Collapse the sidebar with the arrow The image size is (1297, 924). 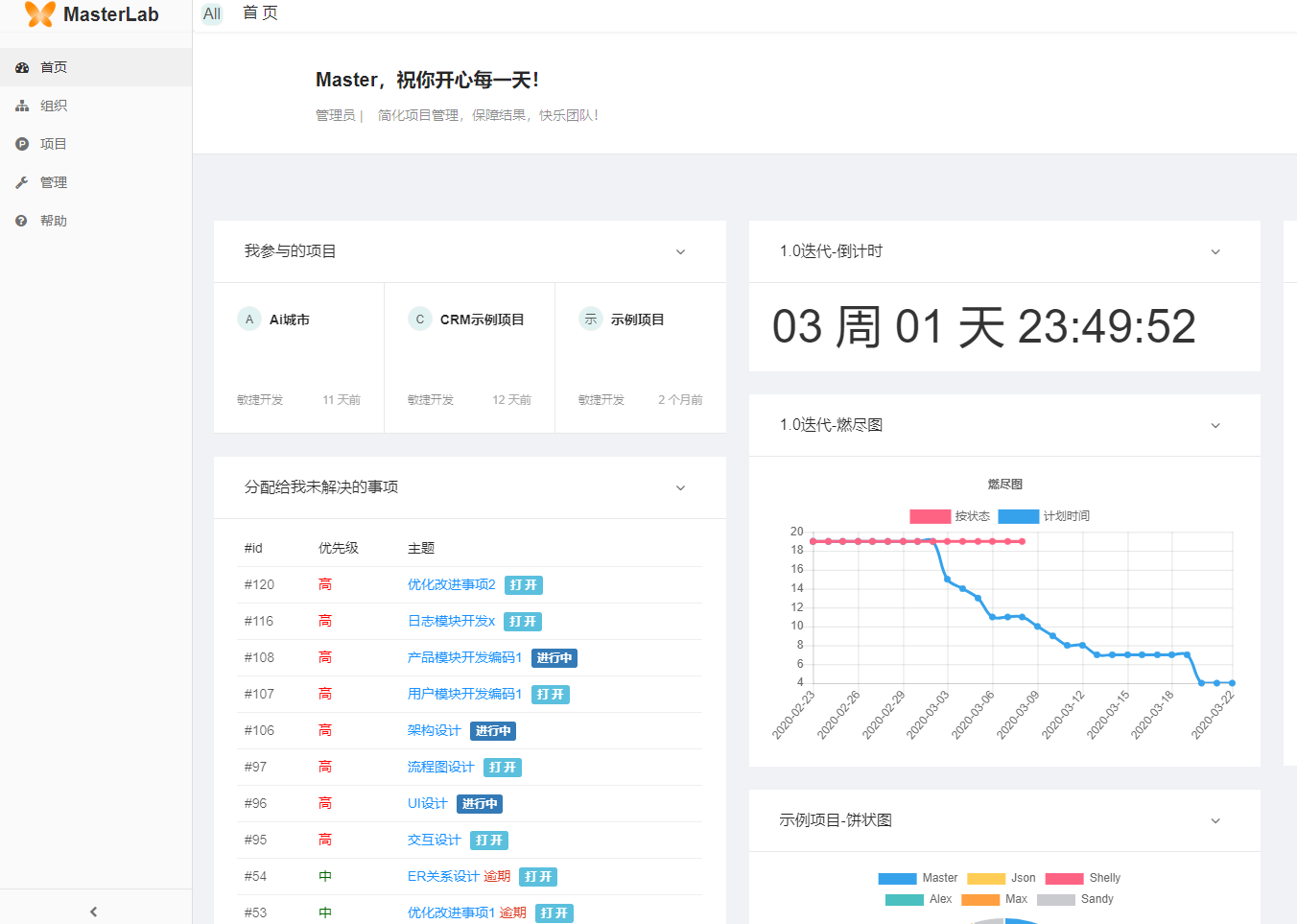coord(93,912)
